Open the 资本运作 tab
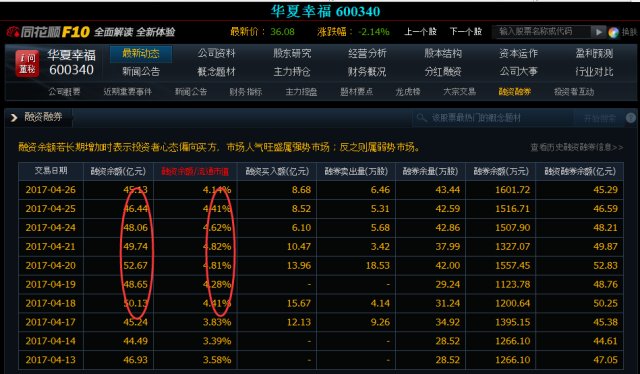 click(518, 53)
